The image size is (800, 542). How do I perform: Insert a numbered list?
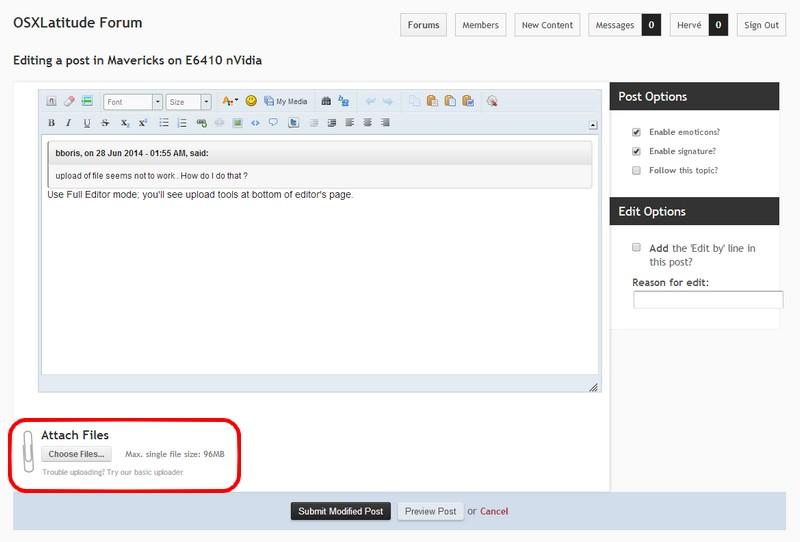tap(182, 122)
